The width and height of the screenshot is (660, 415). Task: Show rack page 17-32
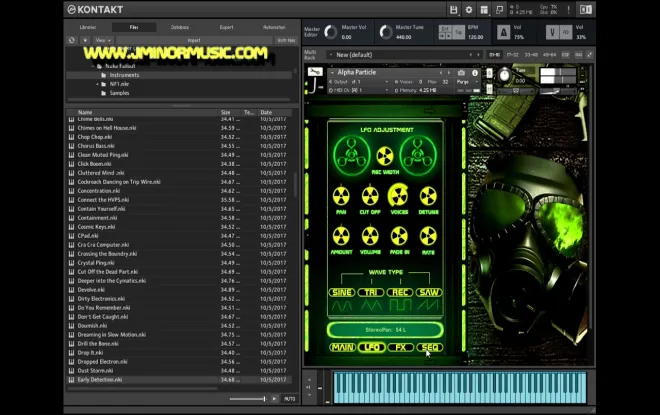coord(512,55)
